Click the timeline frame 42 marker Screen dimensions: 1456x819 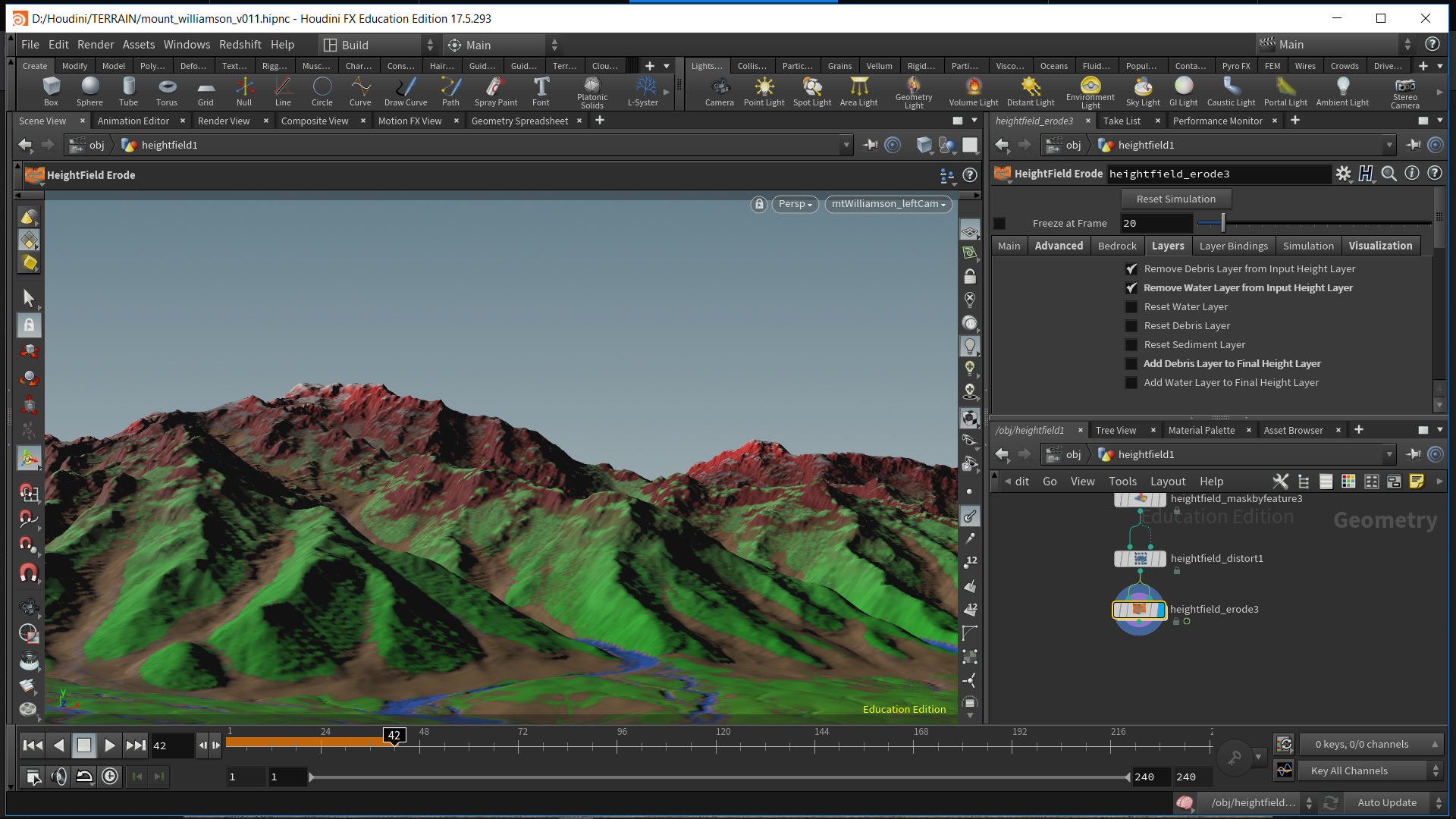pos(394,735)
